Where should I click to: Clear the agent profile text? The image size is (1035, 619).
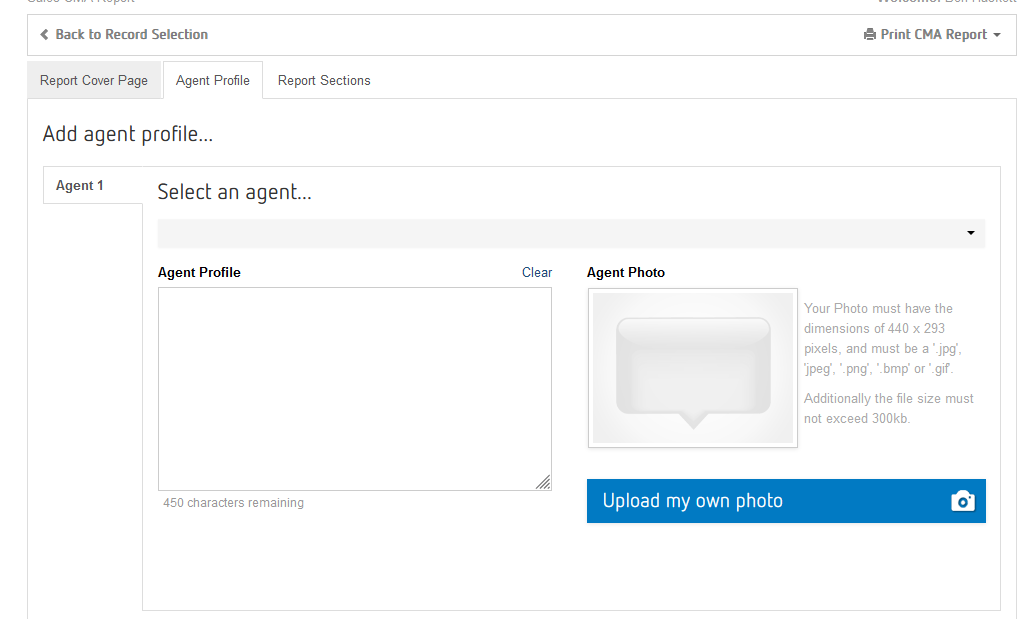[x=536, y=272]
